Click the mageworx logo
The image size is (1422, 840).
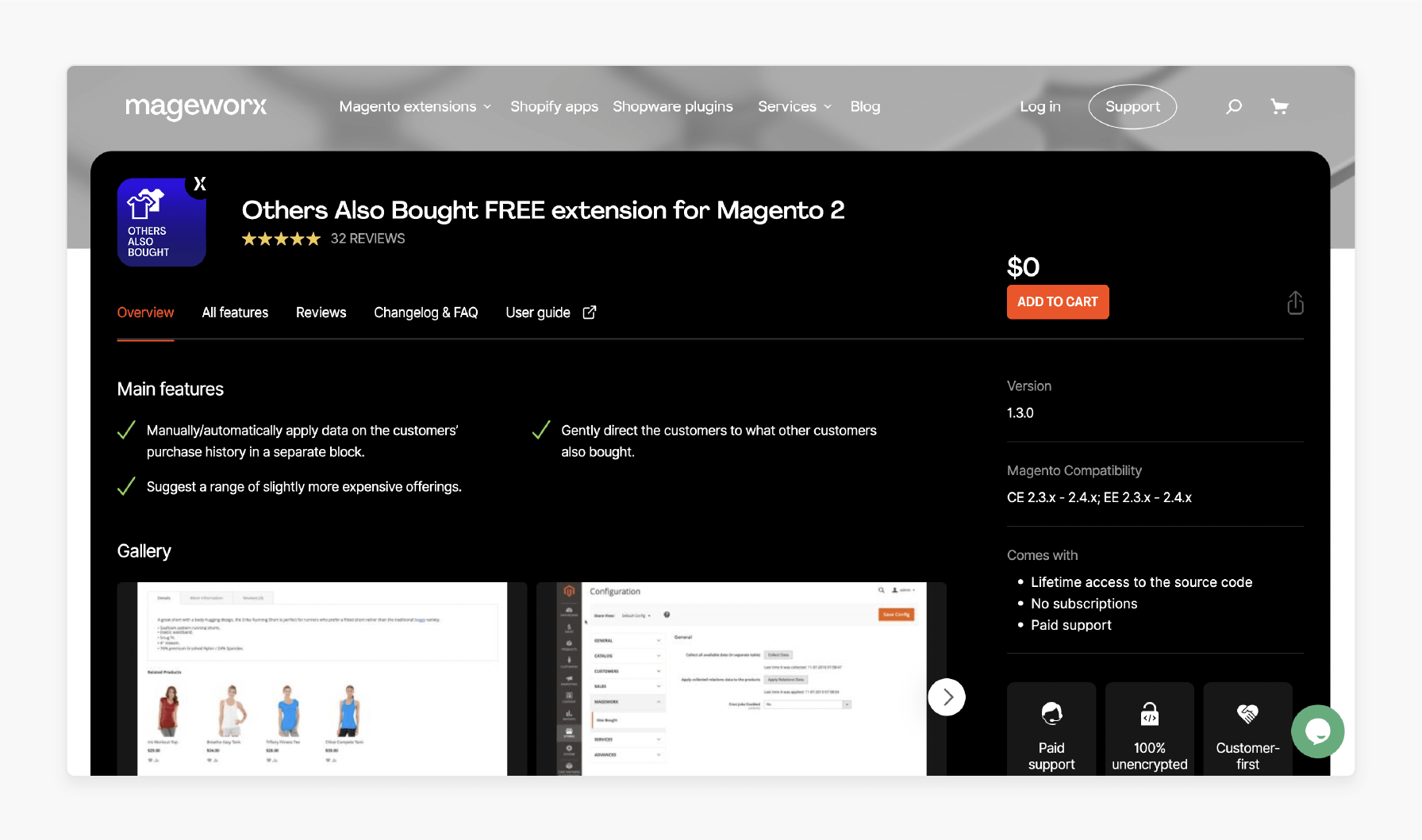196,106
